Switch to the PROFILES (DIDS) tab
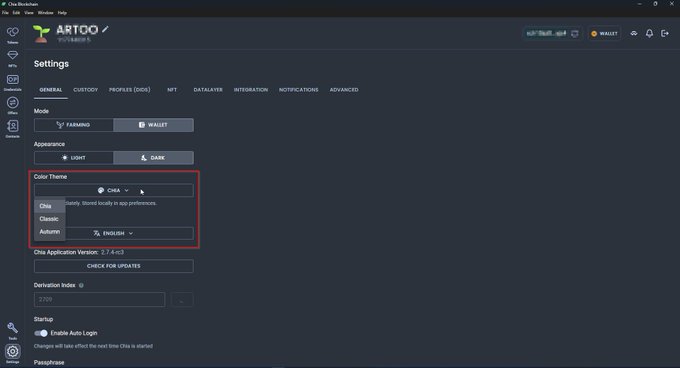Image resolution: width=680 pixels, height=368 pixels. coord(130,90)
